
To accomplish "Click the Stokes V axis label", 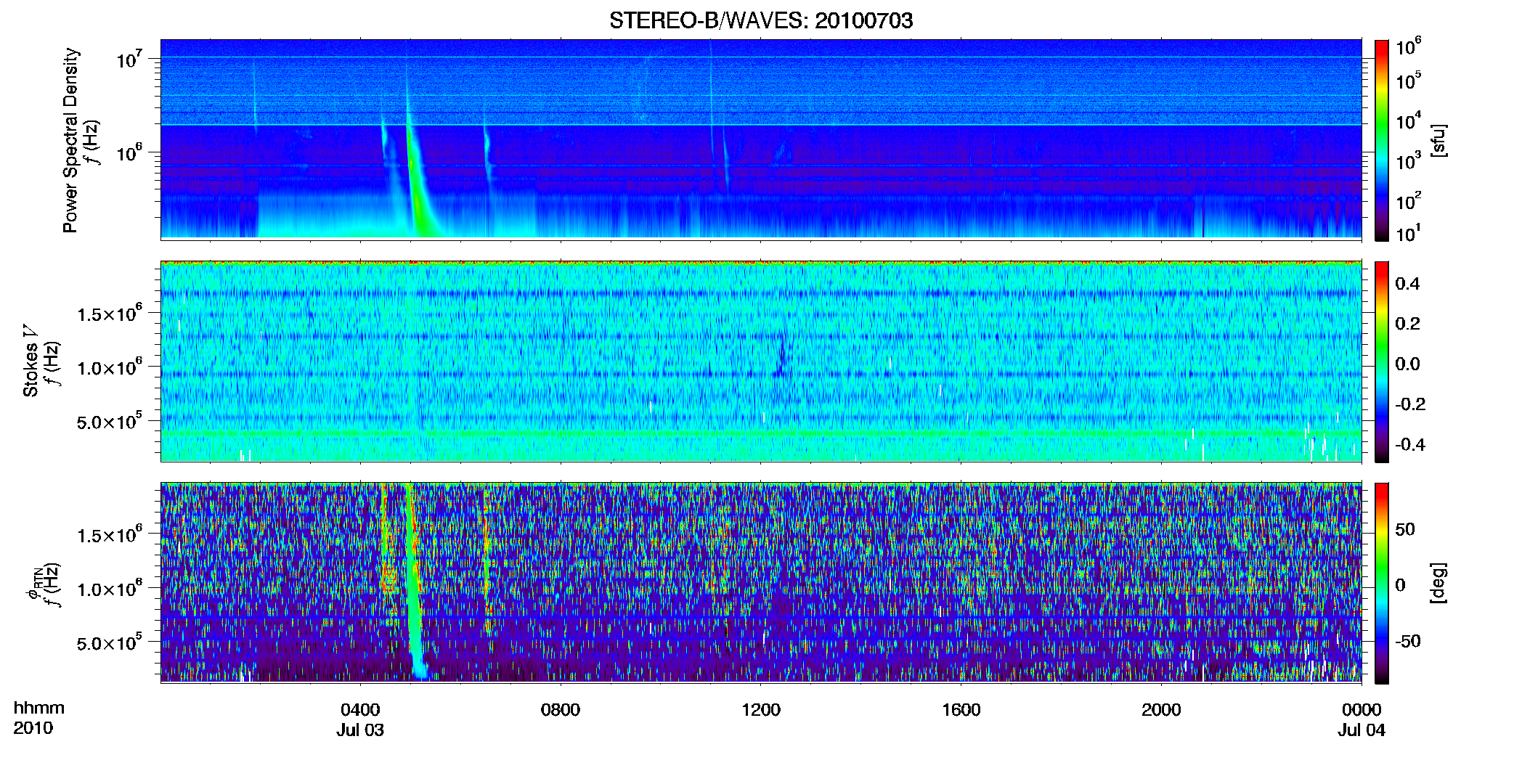I will pyautogui.click(x=30, y=362).
